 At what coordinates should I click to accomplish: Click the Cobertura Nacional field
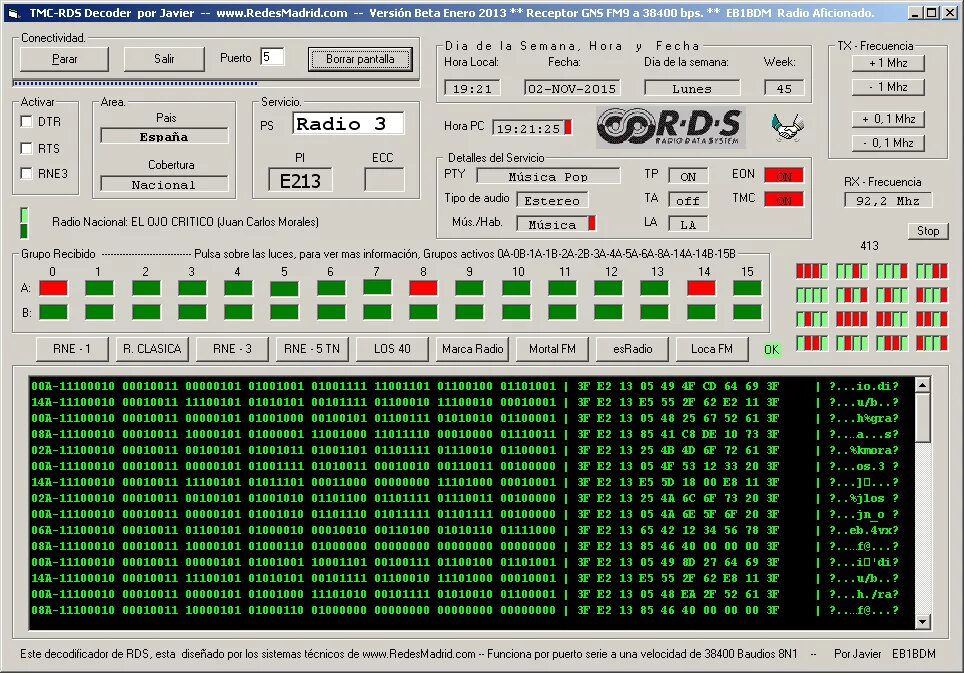[164, 184]
